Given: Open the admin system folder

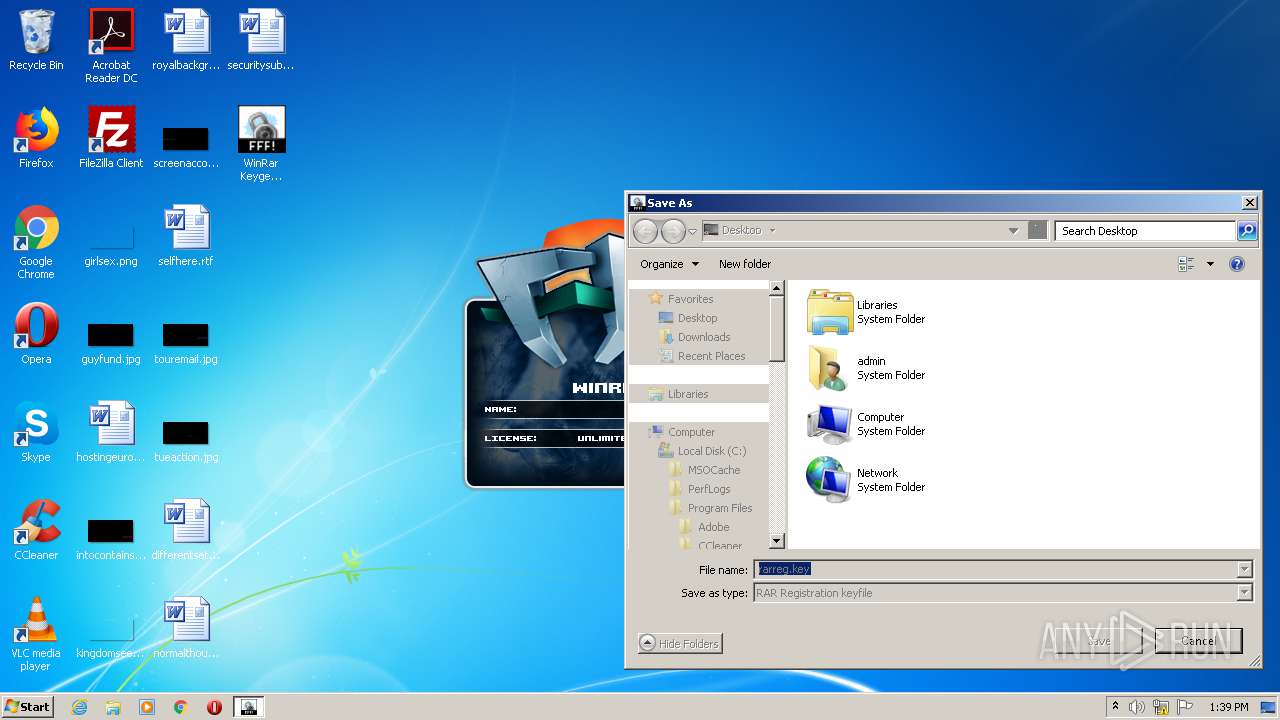Looking at the screenshot, I should click(866, 368).
